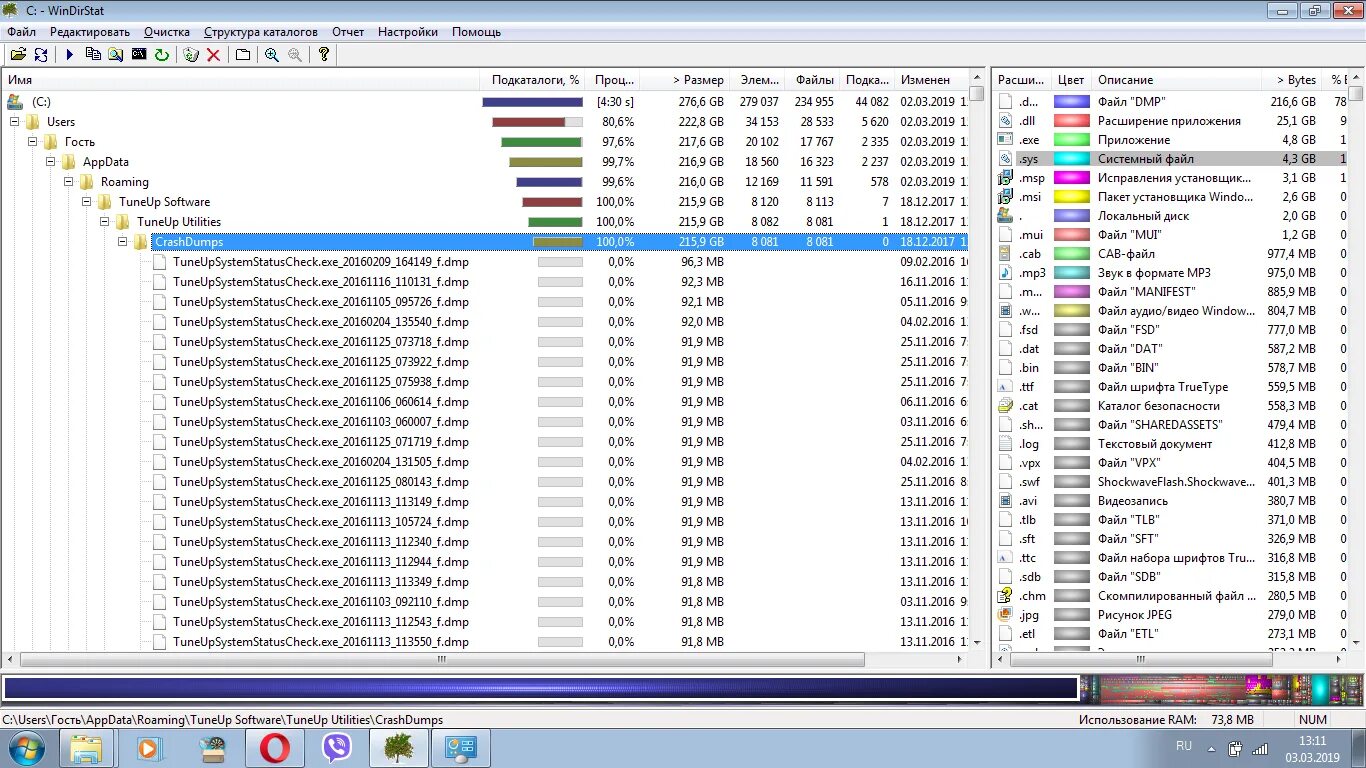The height and width of the screenshot is (768, 1366).
Task: Click the red X permanent delete icon
Action: [213, 55]
